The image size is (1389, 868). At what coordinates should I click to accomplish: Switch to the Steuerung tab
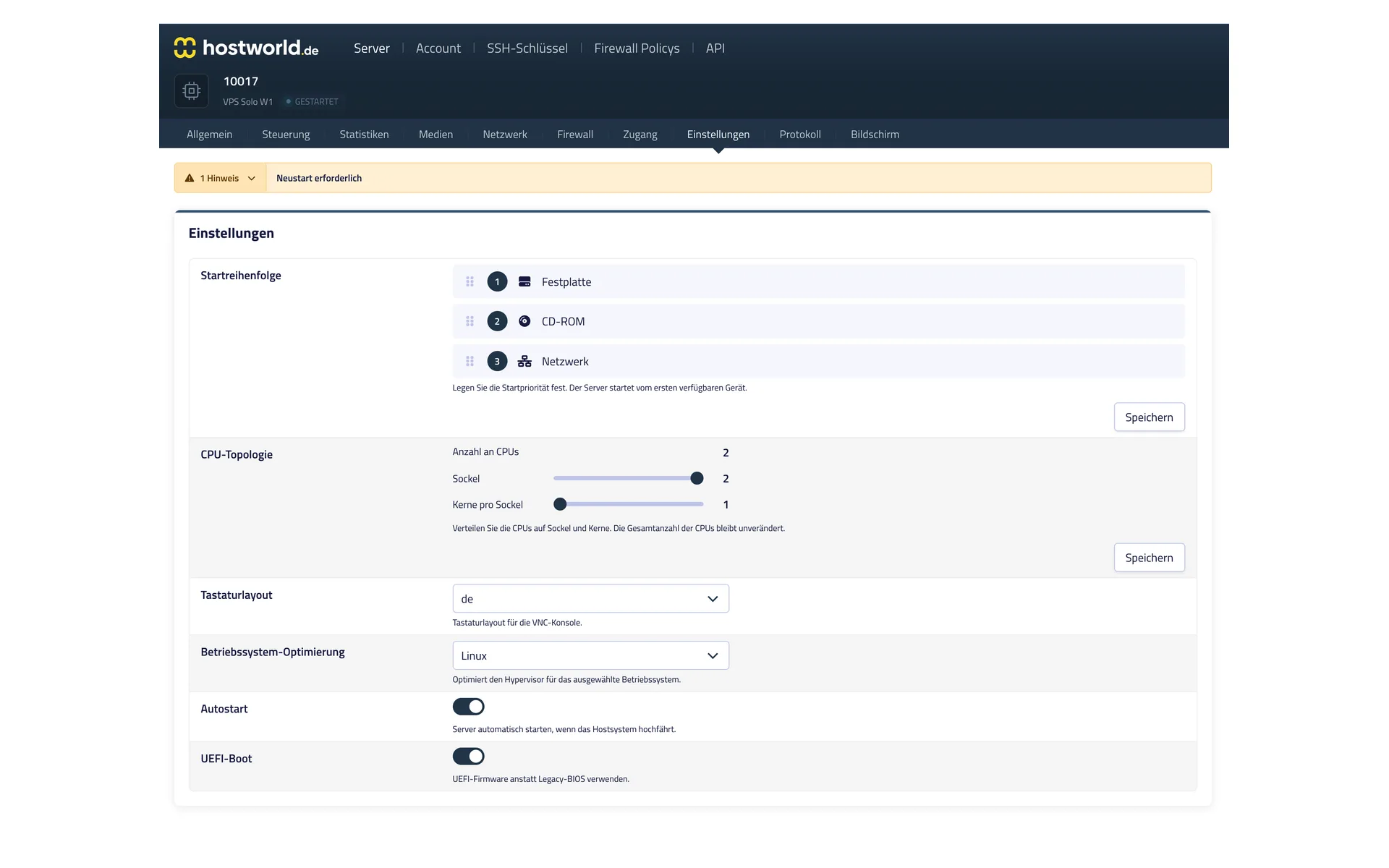click(x=286, y=135)
